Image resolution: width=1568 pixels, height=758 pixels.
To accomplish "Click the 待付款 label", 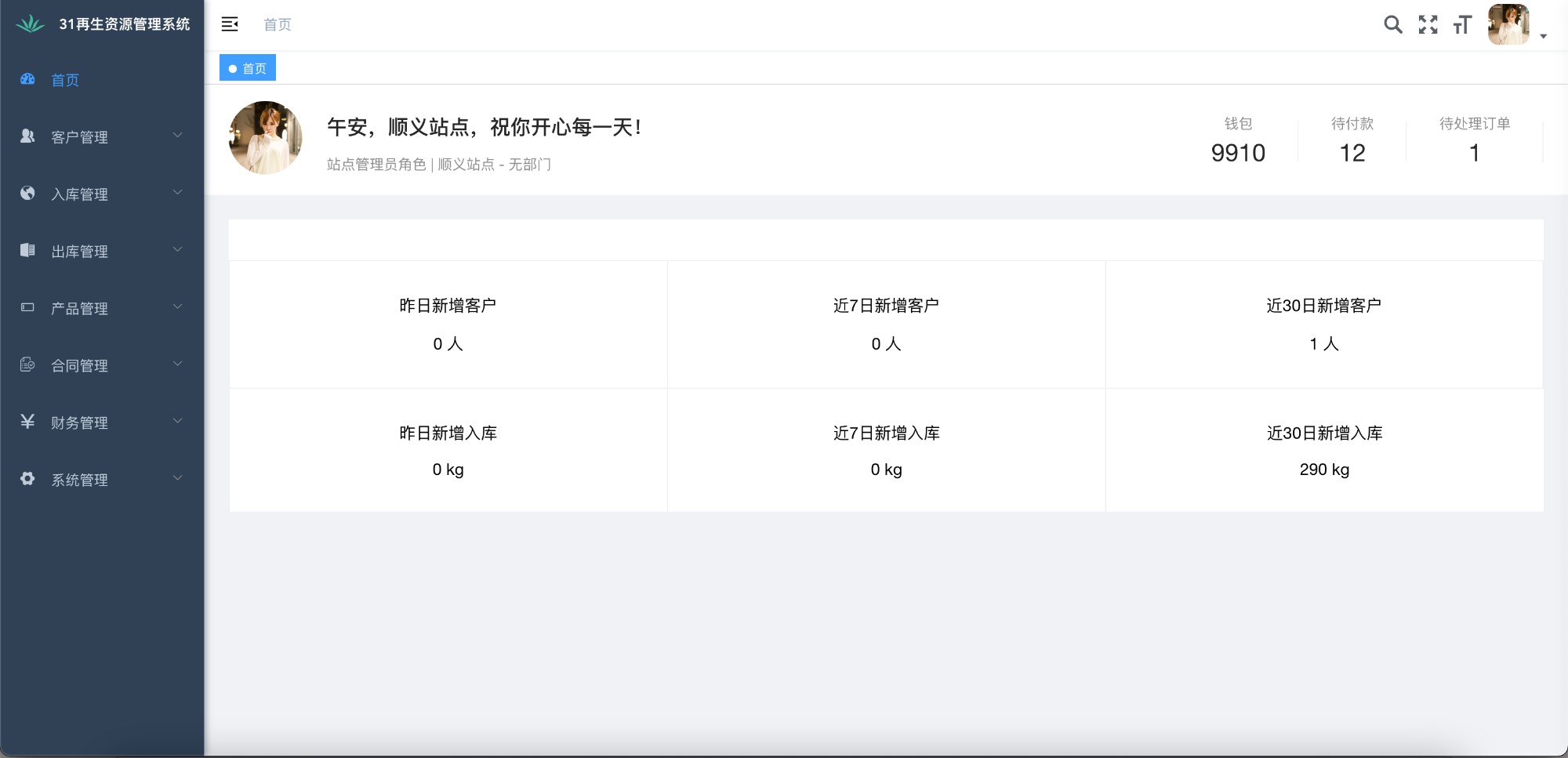I will 1352,124.
